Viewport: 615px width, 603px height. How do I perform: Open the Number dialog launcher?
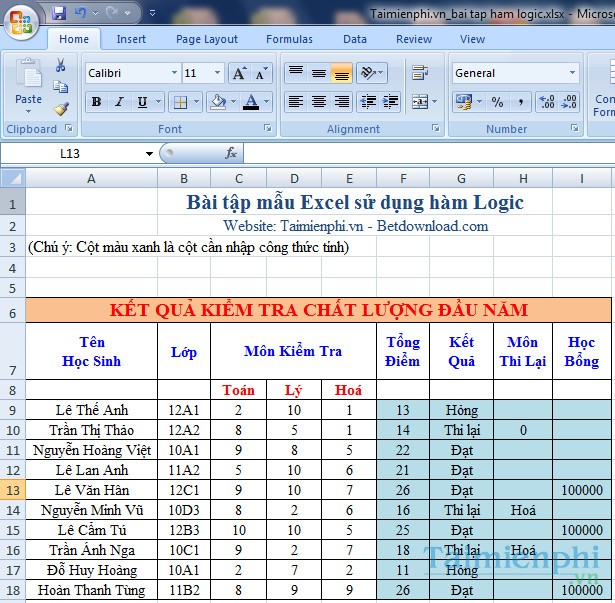[x=575, y=128]
